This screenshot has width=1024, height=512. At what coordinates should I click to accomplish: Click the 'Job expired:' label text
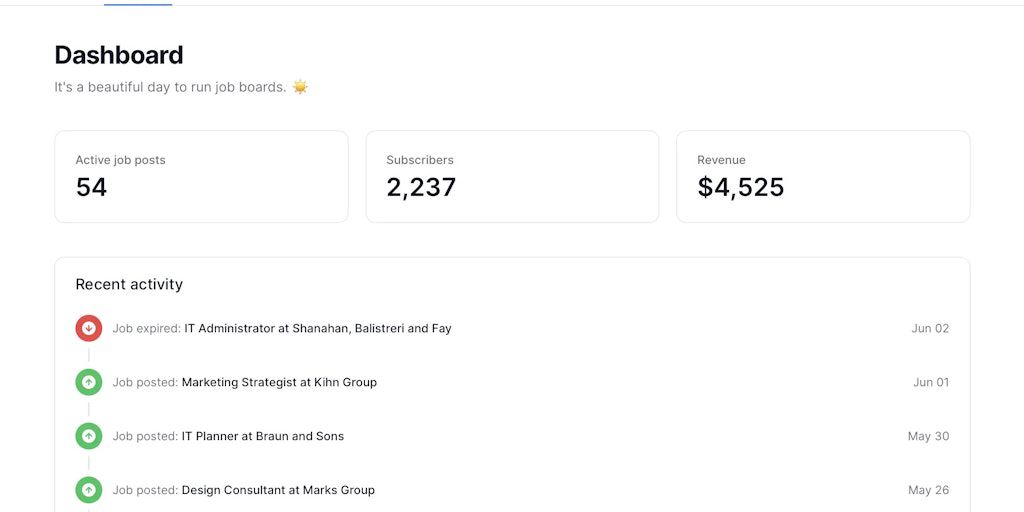pyautogui.click(x=146, y=328)
